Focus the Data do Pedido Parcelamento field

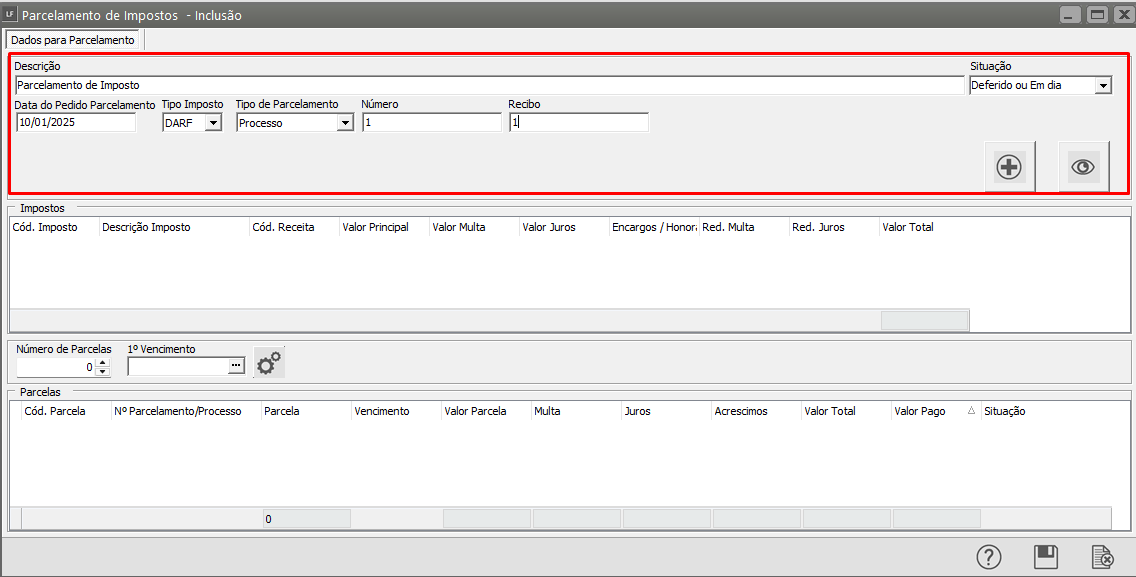pos(76,123)
